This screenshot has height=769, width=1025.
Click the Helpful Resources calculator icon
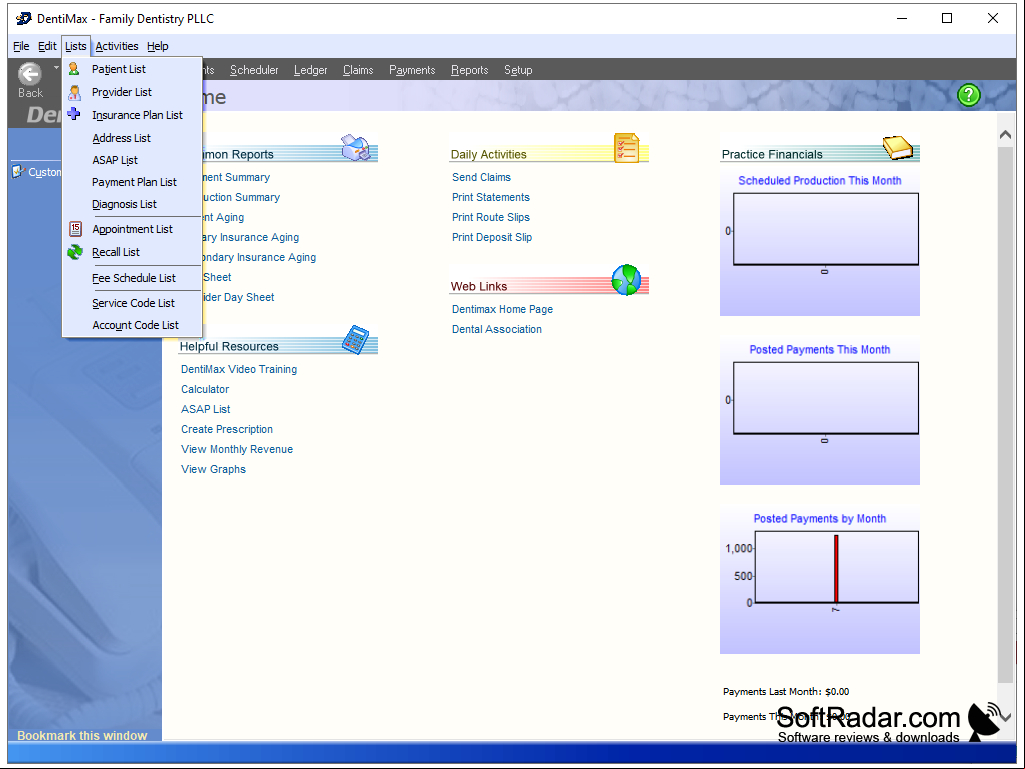pyautogui.click(x=356, y=340)
